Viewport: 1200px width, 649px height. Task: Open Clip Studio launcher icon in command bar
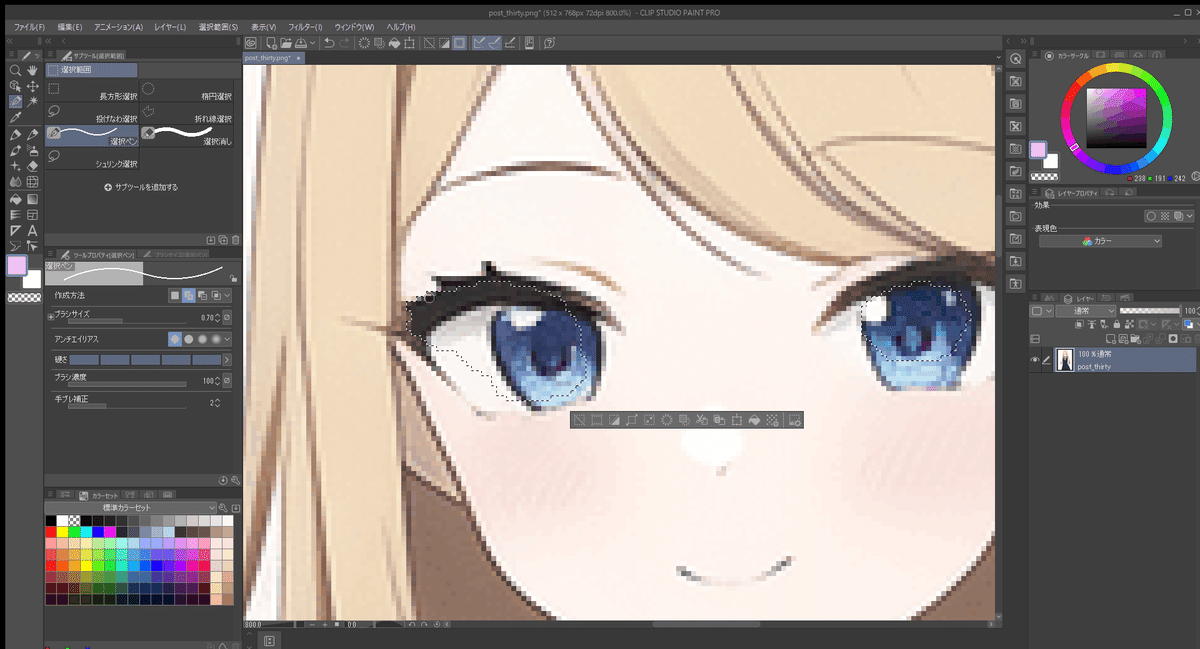pos(251,43)
